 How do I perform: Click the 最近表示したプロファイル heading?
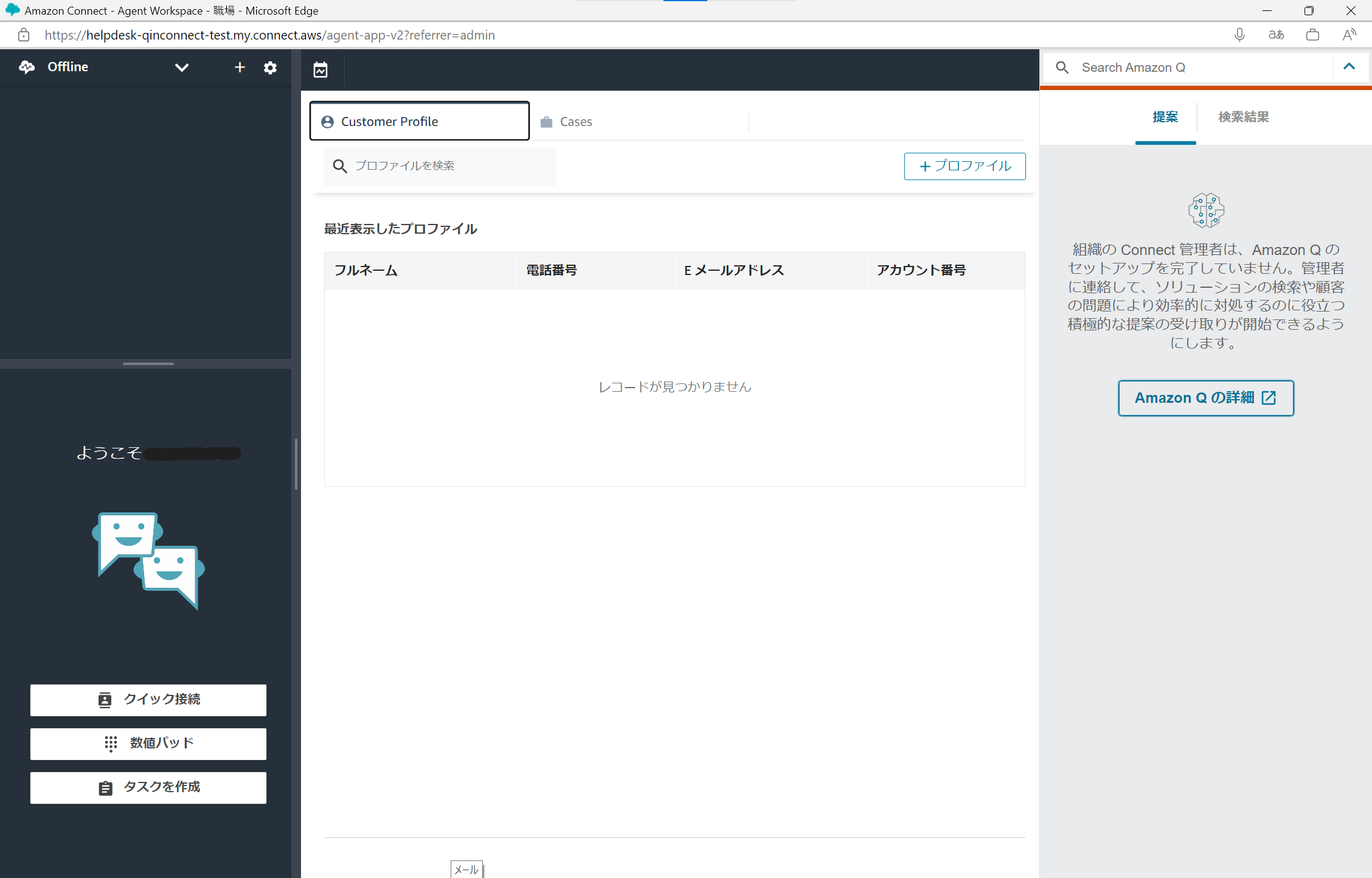400,229
